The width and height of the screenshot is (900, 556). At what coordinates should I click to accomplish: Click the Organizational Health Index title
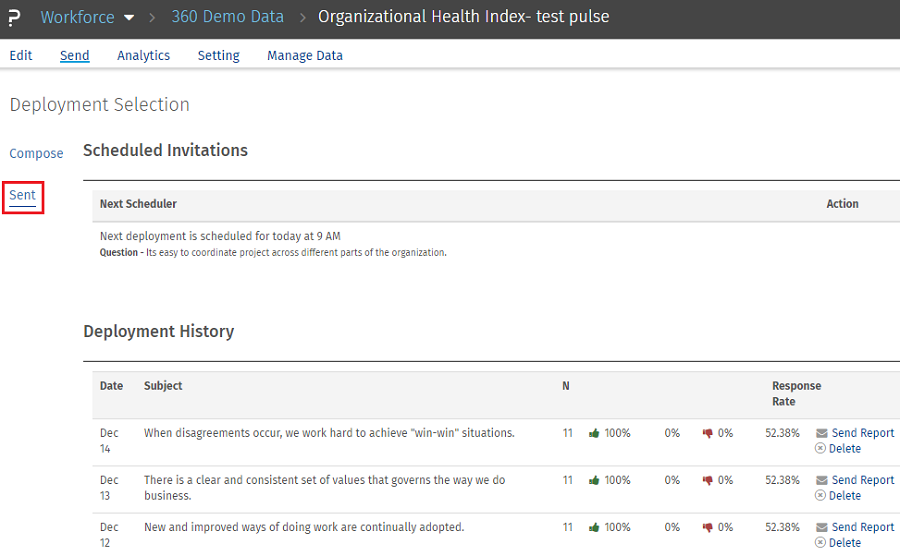[463, 17]
